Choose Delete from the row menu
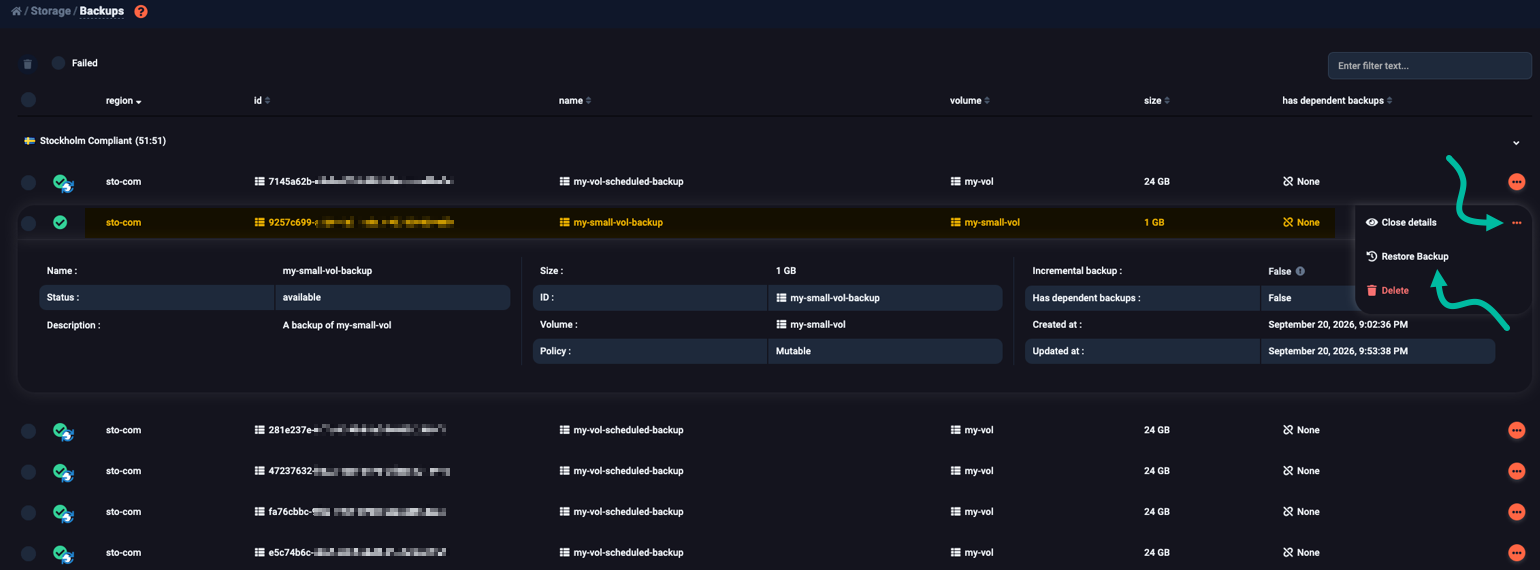Viewport: 1540px width, 570px height. (1387, 290)
